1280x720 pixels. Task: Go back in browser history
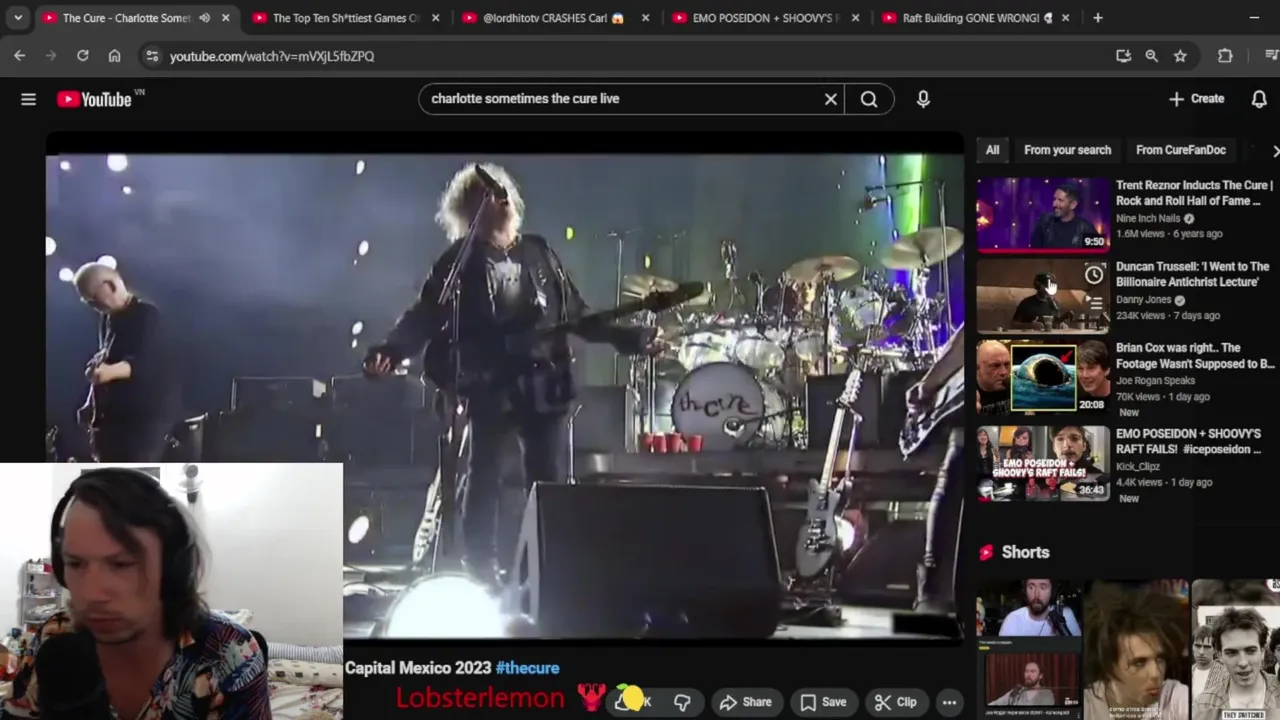[19, 56]
